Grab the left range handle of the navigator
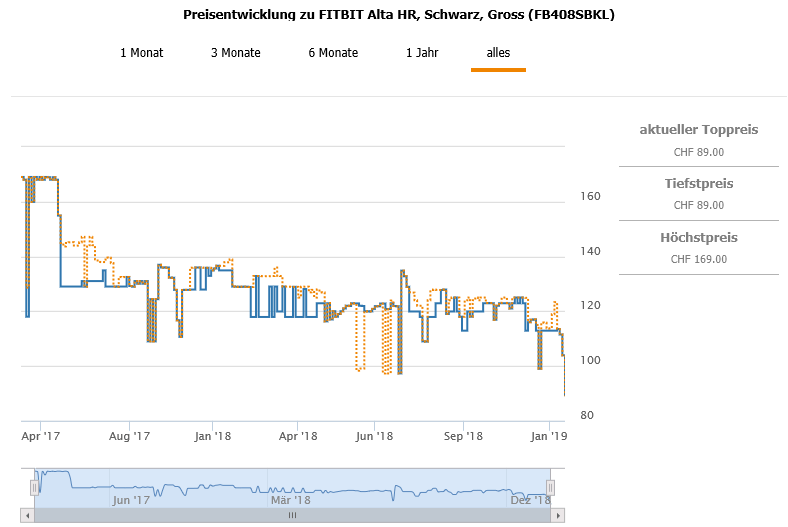788x527 pixels. 34,487
